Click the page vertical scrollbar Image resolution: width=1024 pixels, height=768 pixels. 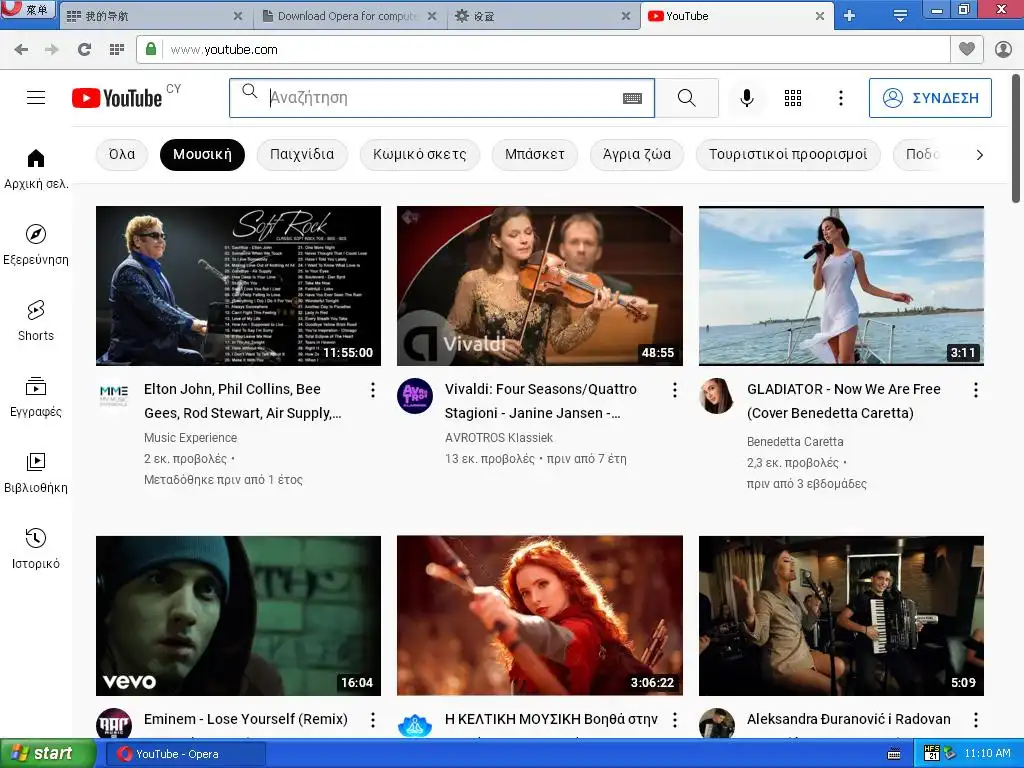coord(1016,138)
